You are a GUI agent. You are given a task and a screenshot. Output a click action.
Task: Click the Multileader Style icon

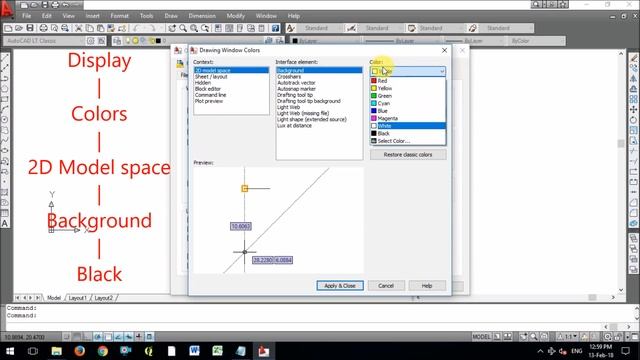(x=472, y=28)
